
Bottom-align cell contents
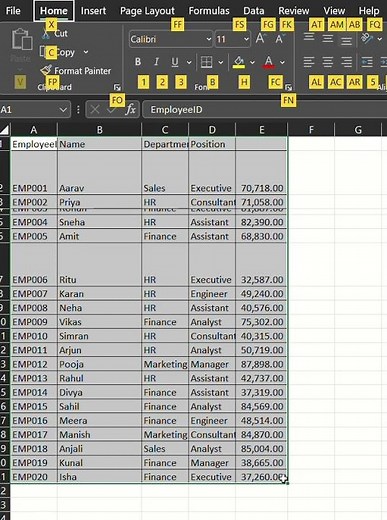click(346, 41)
